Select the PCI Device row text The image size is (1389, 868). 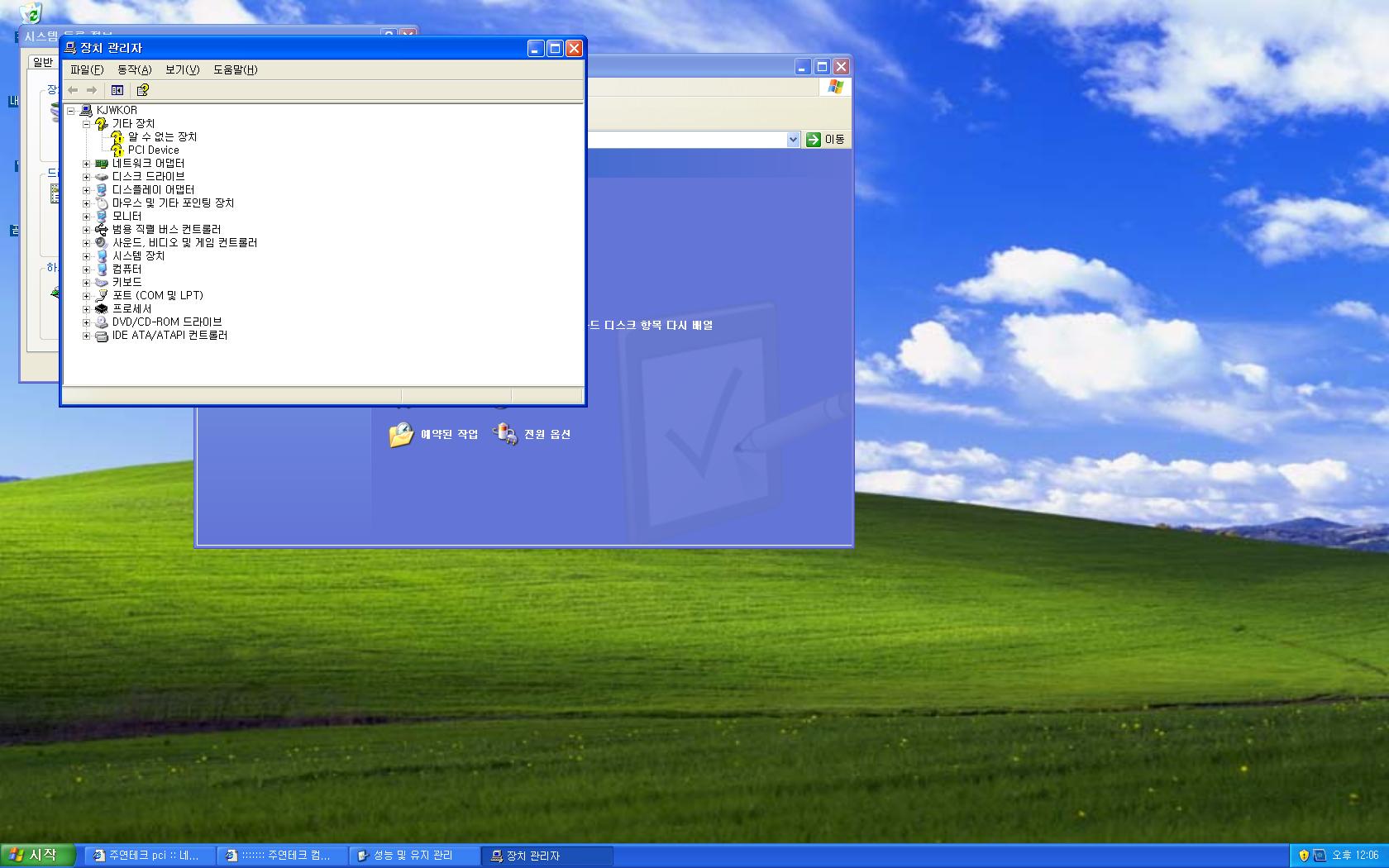click(x=153, y=150)
